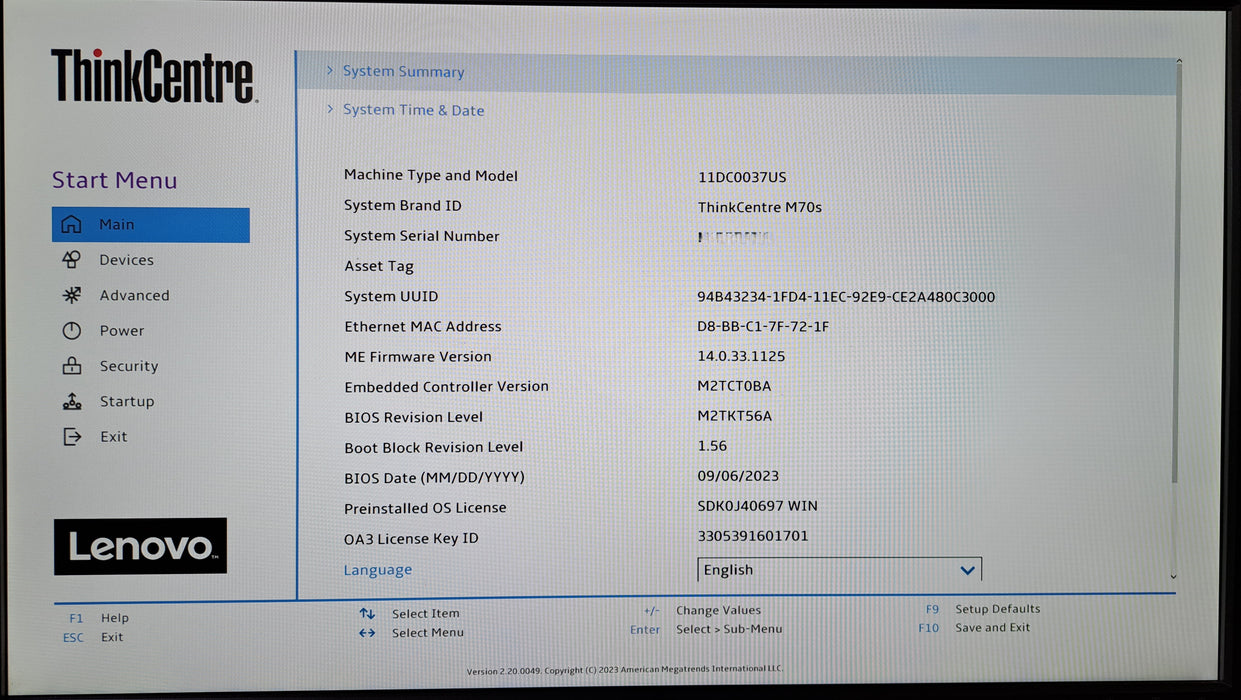Click the scrollbar down arrow
The image size is (1241, 700).
[1174, 577]
